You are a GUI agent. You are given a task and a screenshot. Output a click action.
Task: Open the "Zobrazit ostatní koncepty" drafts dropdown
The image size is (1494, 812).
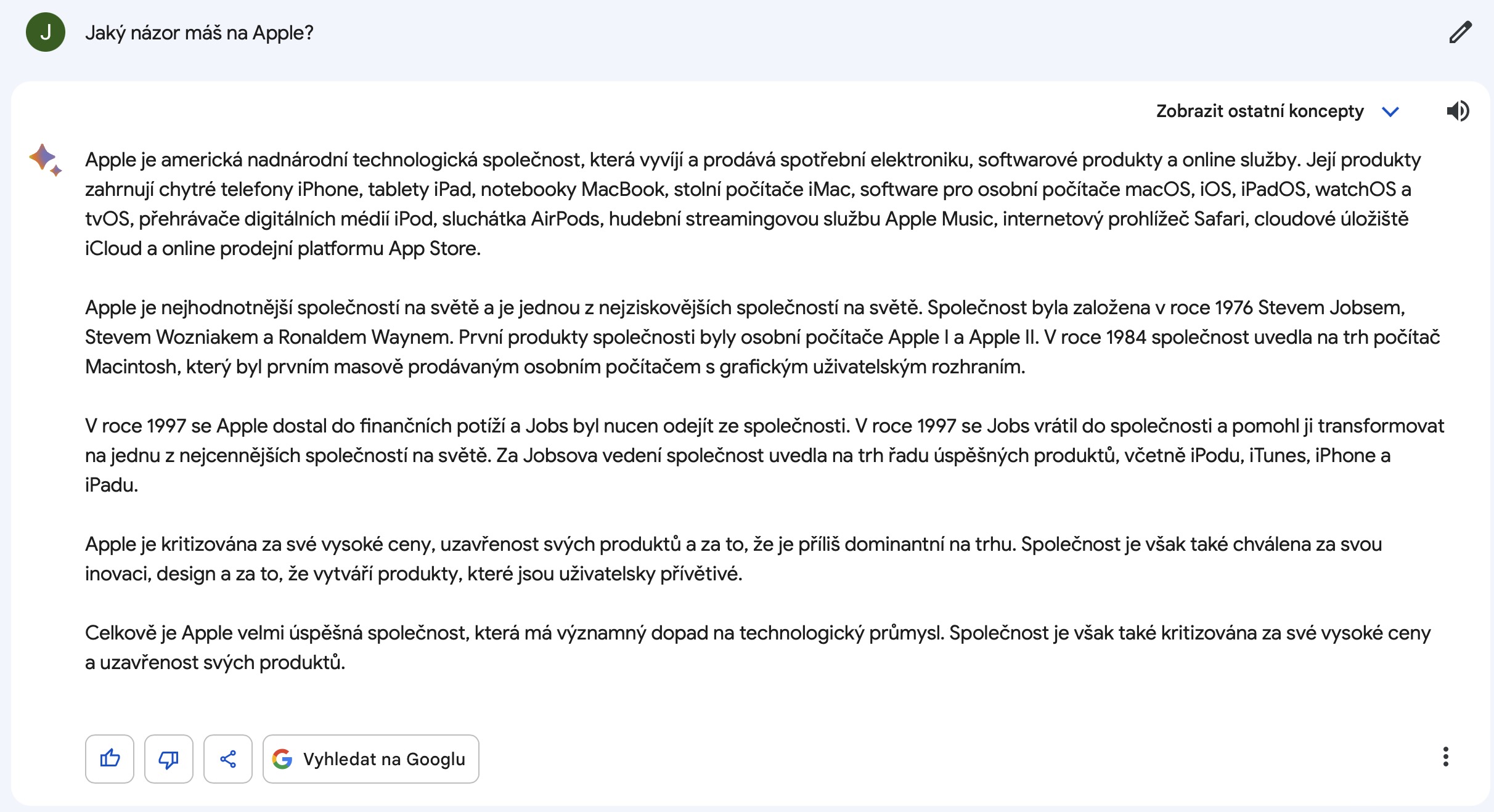[x=1259, y=111]
